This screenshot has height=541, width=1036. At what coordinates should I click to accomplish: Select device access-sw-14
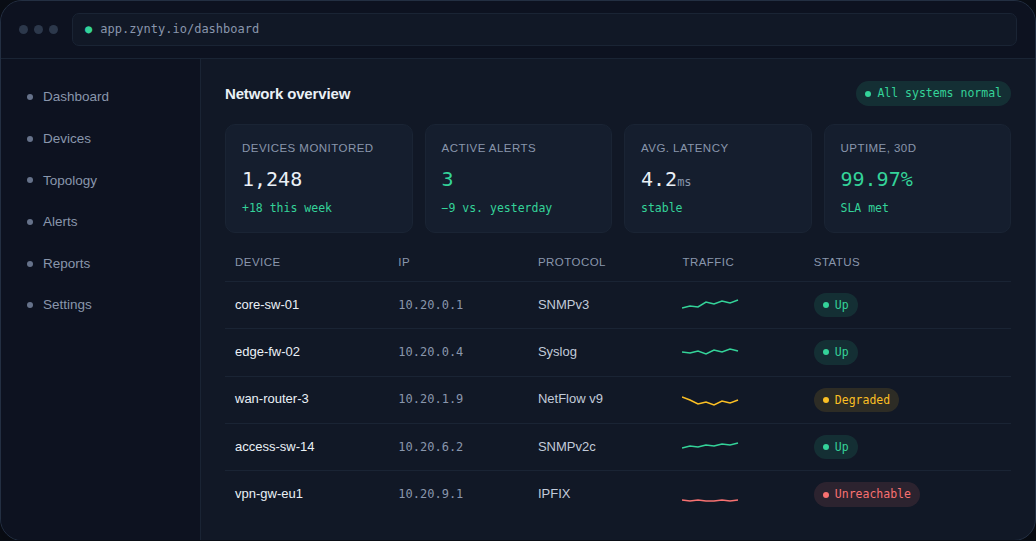275,447
